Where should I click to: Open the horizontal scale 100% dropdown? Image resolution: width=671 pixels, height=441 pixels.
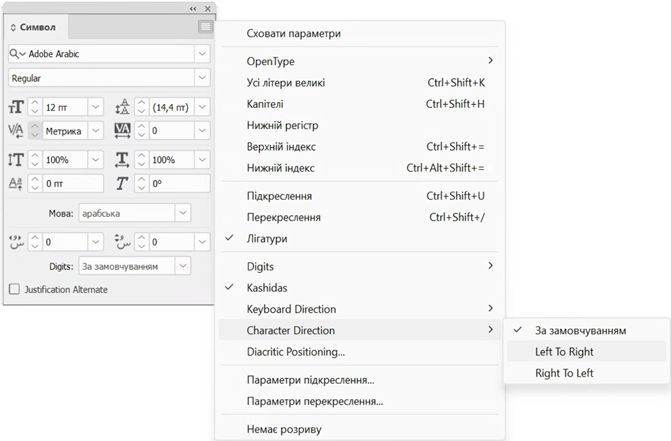202,160
